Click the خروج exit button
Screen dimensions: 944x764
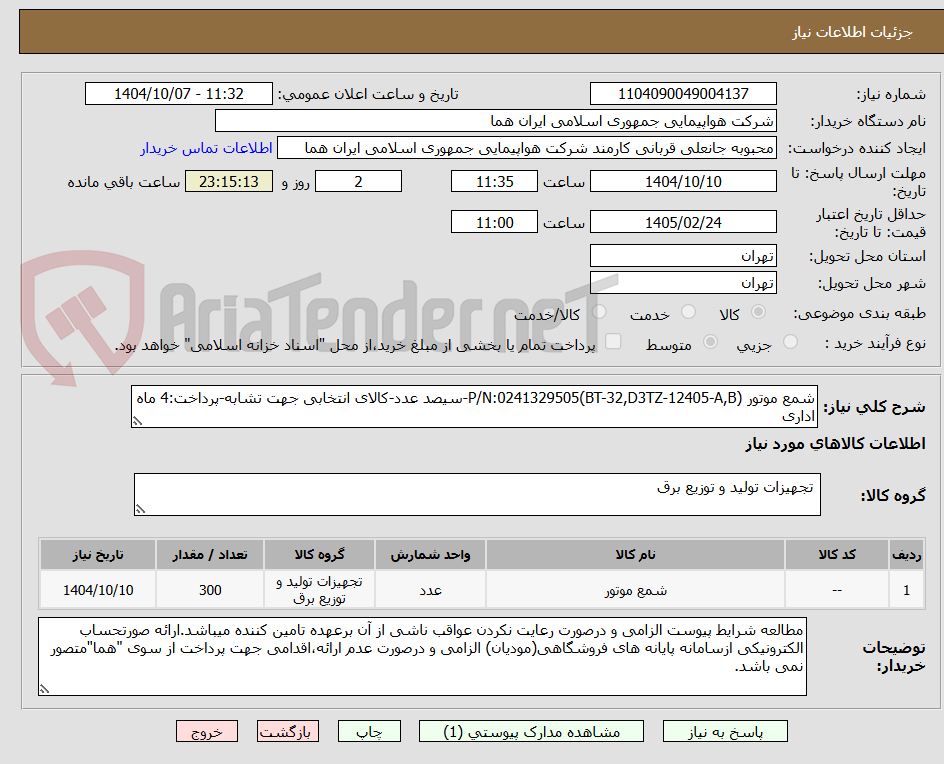click(207, 731)
